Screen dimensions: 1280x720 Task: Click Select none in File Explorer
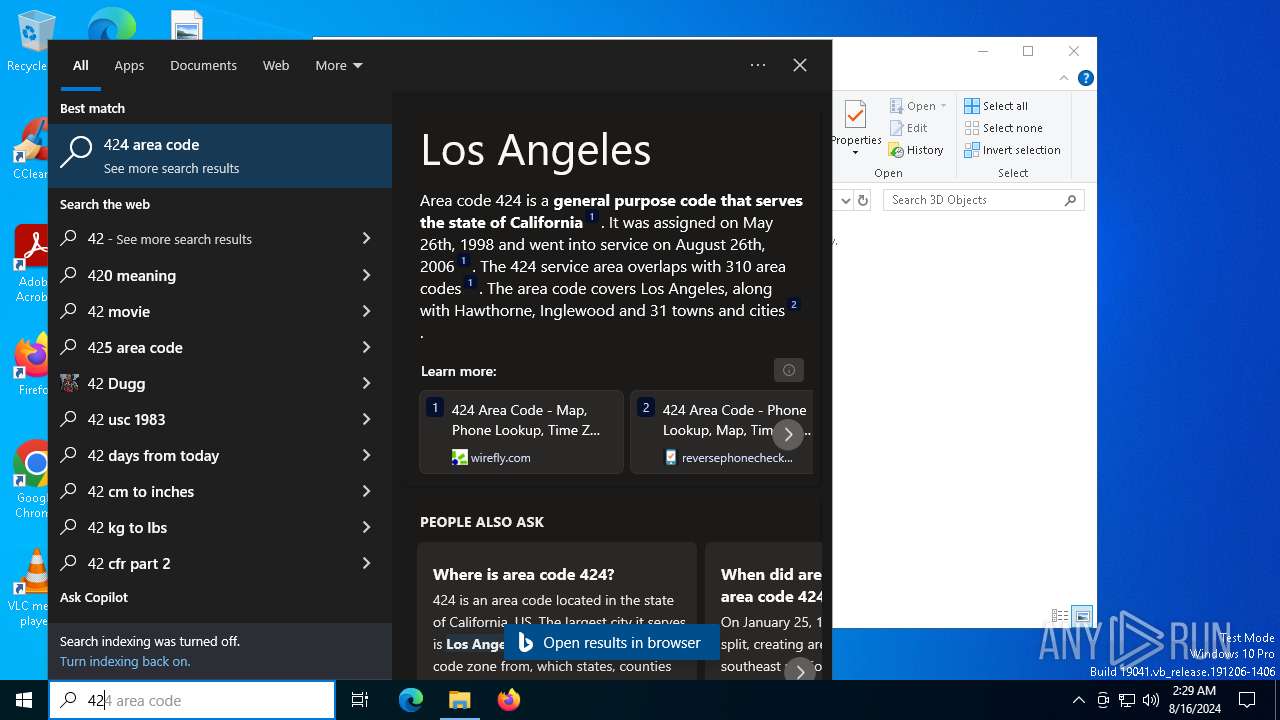point(1003,128)
